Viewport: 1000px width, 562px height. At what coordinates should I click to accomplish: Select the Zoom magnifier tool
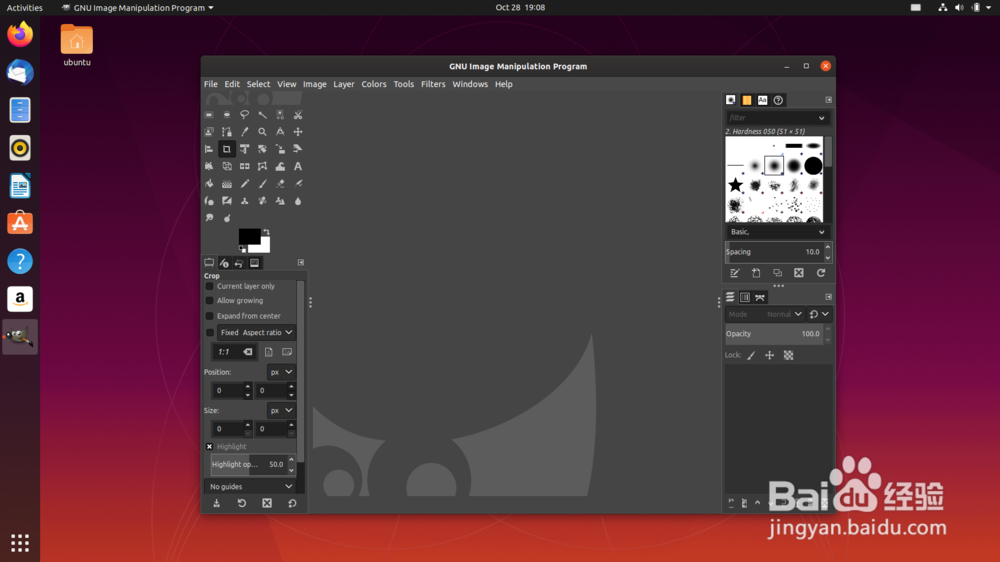coord(262,132)
